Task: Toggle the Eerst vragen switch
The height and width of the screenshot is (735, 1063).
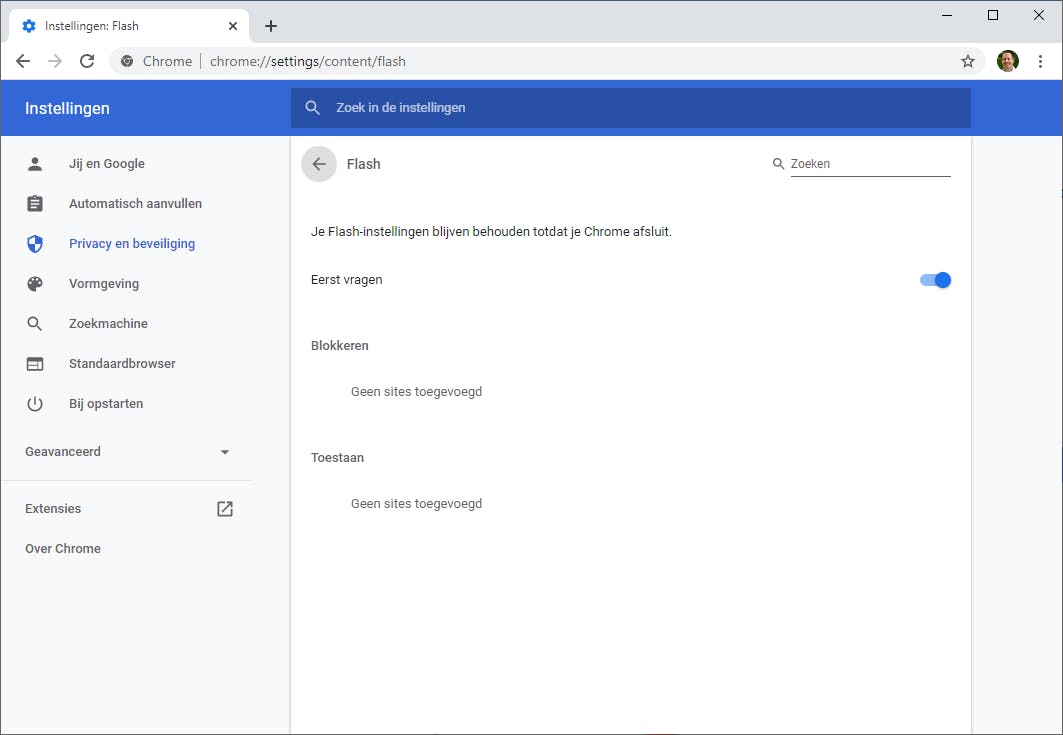Action: 935,280
